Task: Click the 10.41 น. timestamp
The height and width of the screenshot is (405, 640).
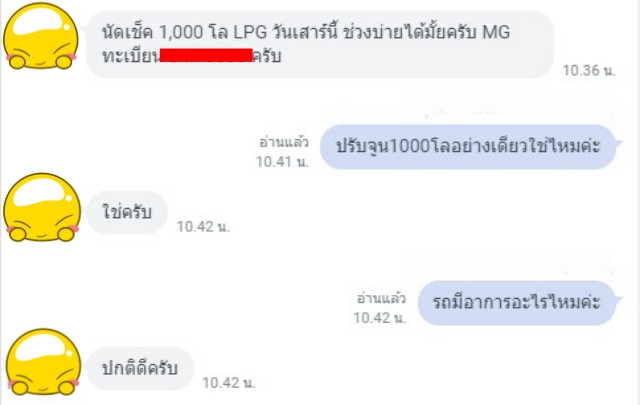Action: [x=282, y=162]
